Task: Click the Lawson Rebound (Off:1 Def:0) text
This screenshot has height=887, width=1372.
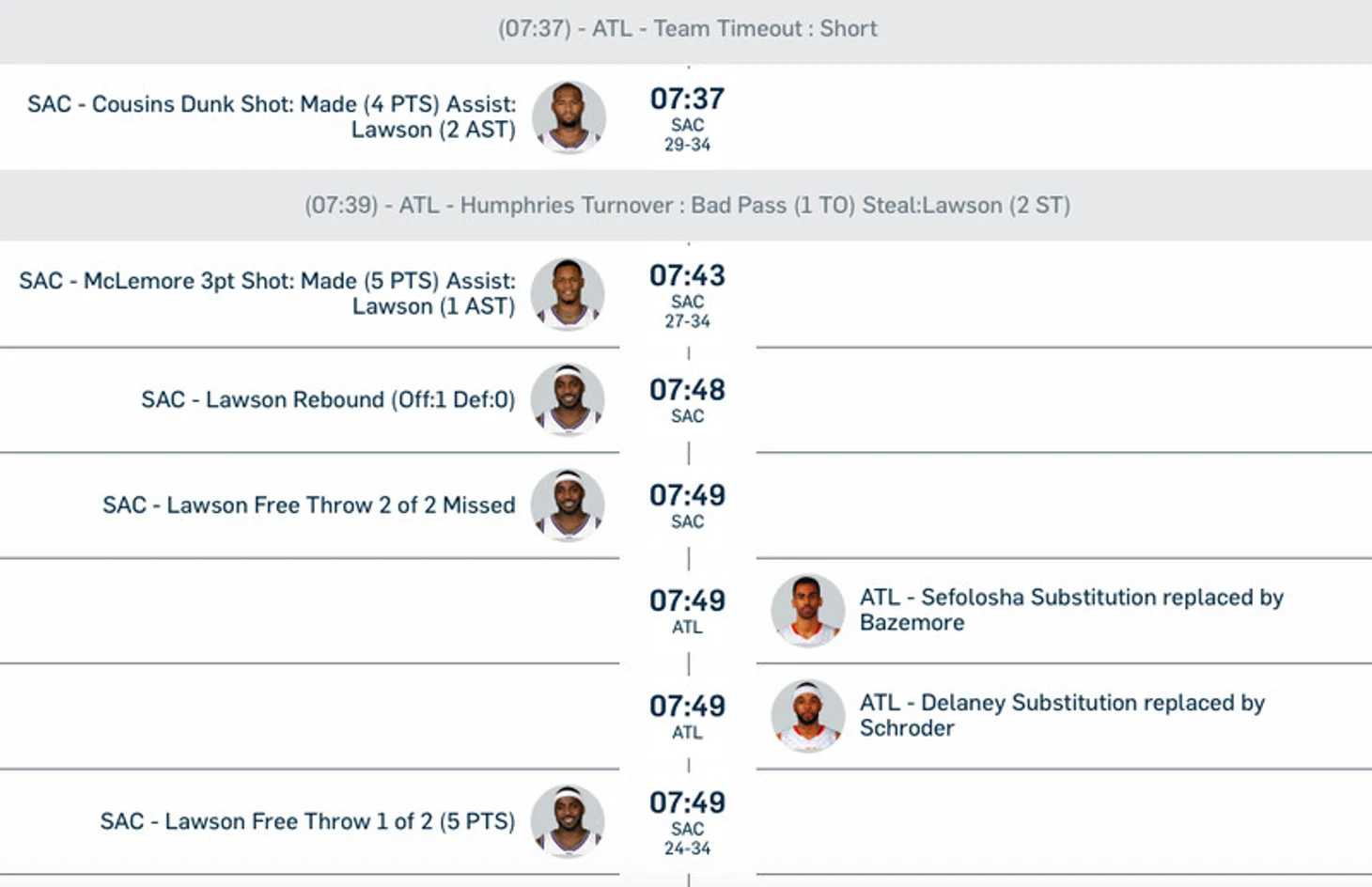Action: pos(328,399)
